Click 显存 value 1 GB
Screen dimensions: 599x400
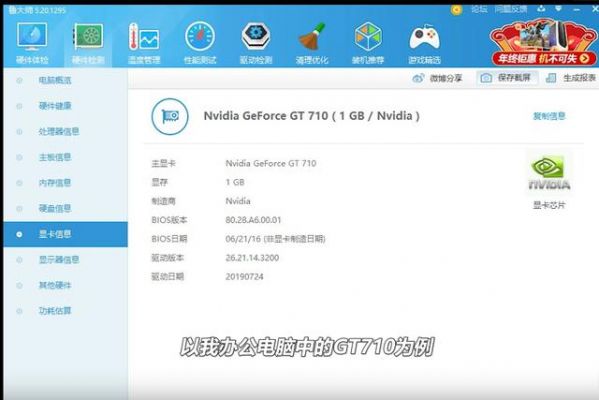point(235,182)
